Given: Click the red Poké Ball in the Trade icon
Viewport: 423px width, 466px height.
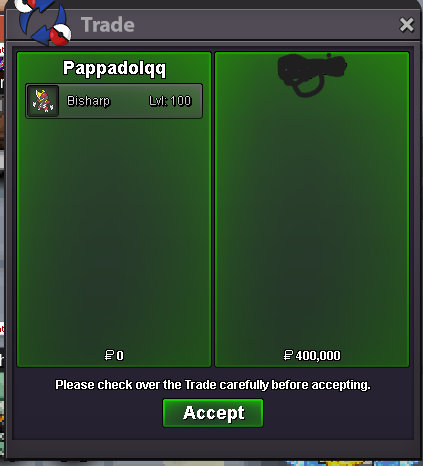Looking at the screenshot, I should click(61, 35).
